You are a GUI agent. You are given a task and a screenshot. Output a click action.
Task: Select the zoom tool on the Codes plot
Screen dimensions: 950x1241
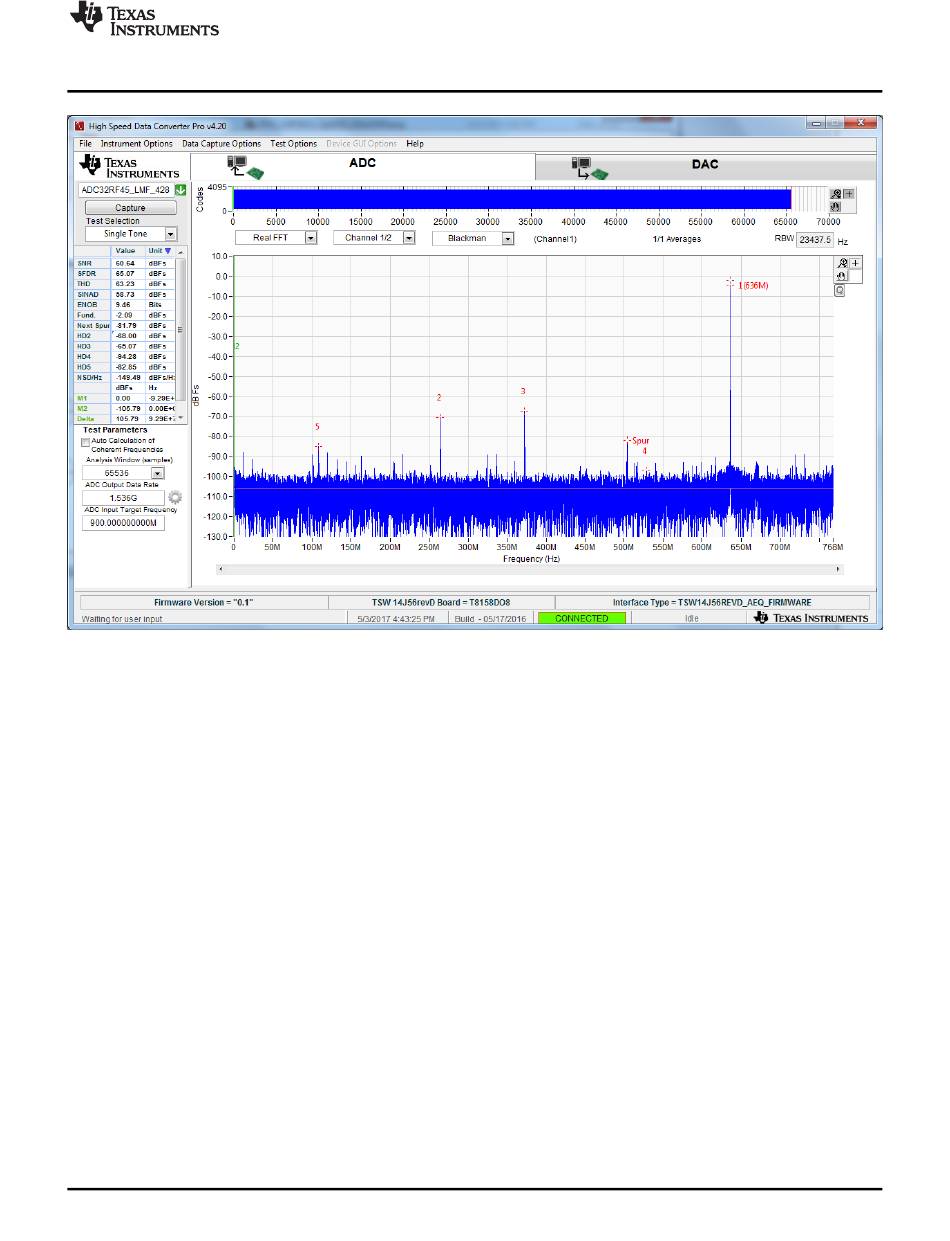coord(838,194)
